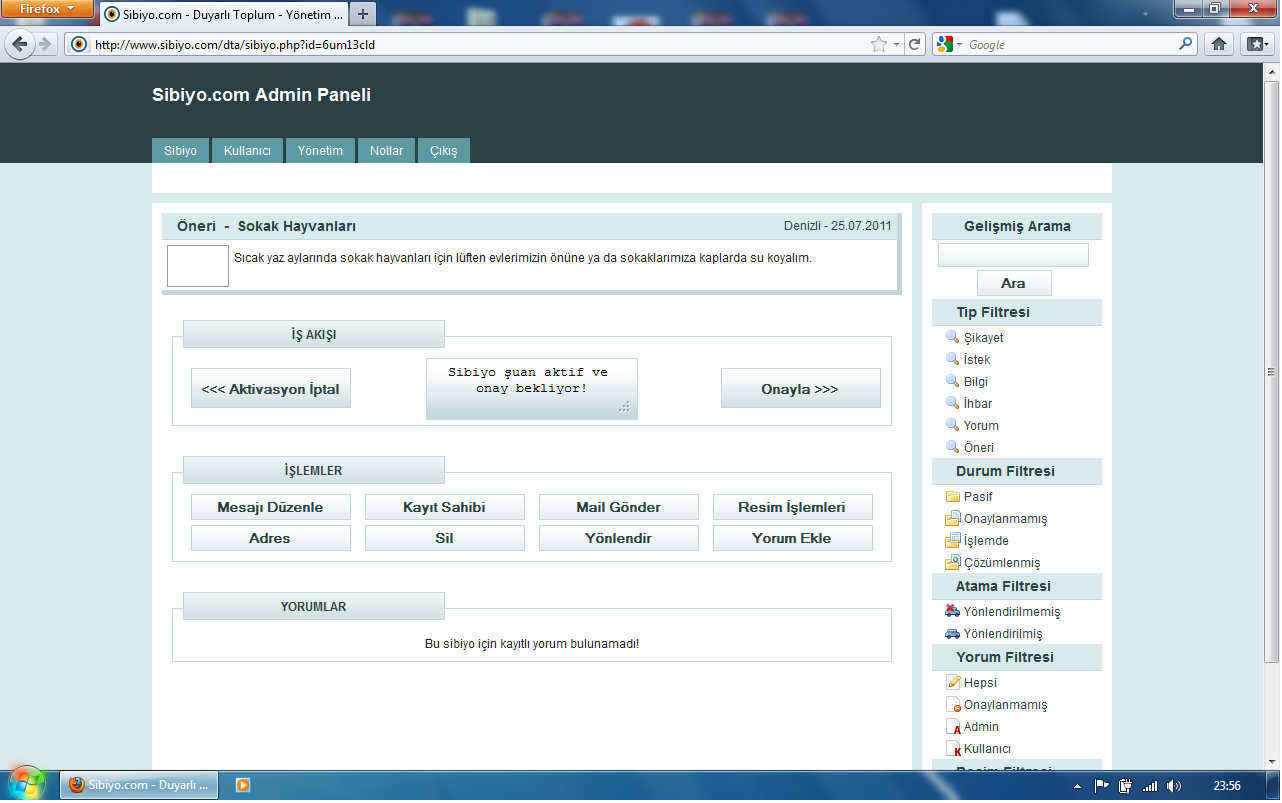This screenshot has width=1282, height=803.
Task: Click the magnifier icon next to Öneri
Action: 952,448
